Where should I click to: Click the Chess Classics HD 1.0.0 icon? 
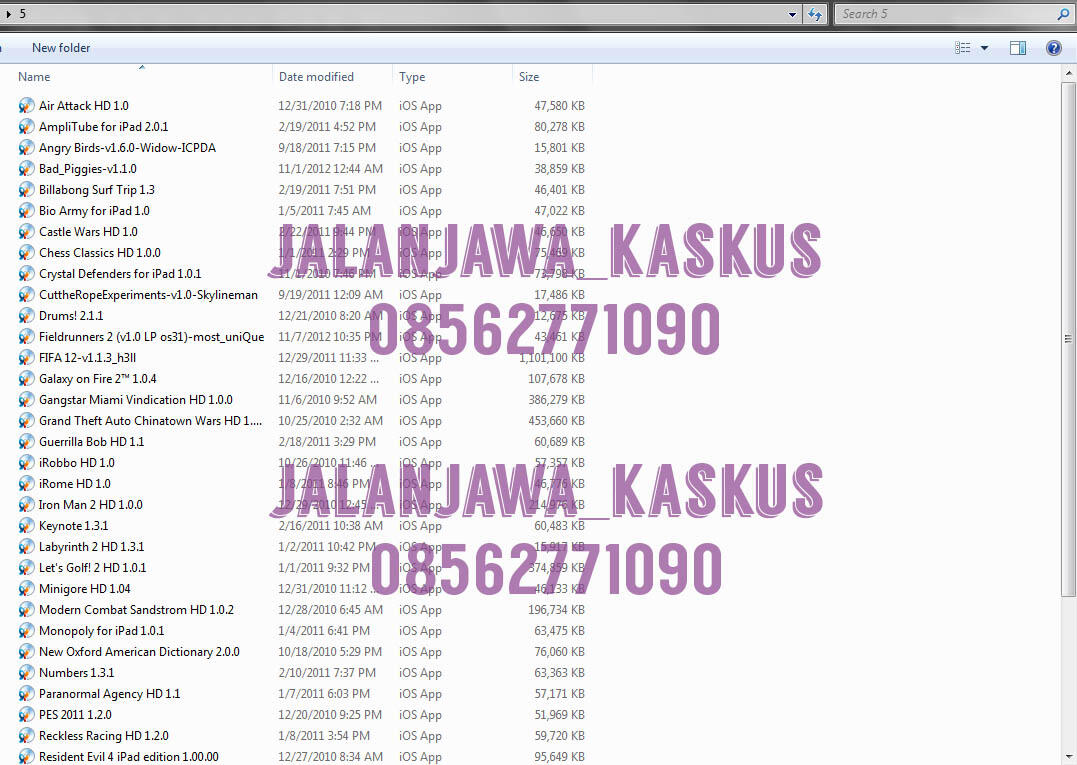(x=26, y=253)
